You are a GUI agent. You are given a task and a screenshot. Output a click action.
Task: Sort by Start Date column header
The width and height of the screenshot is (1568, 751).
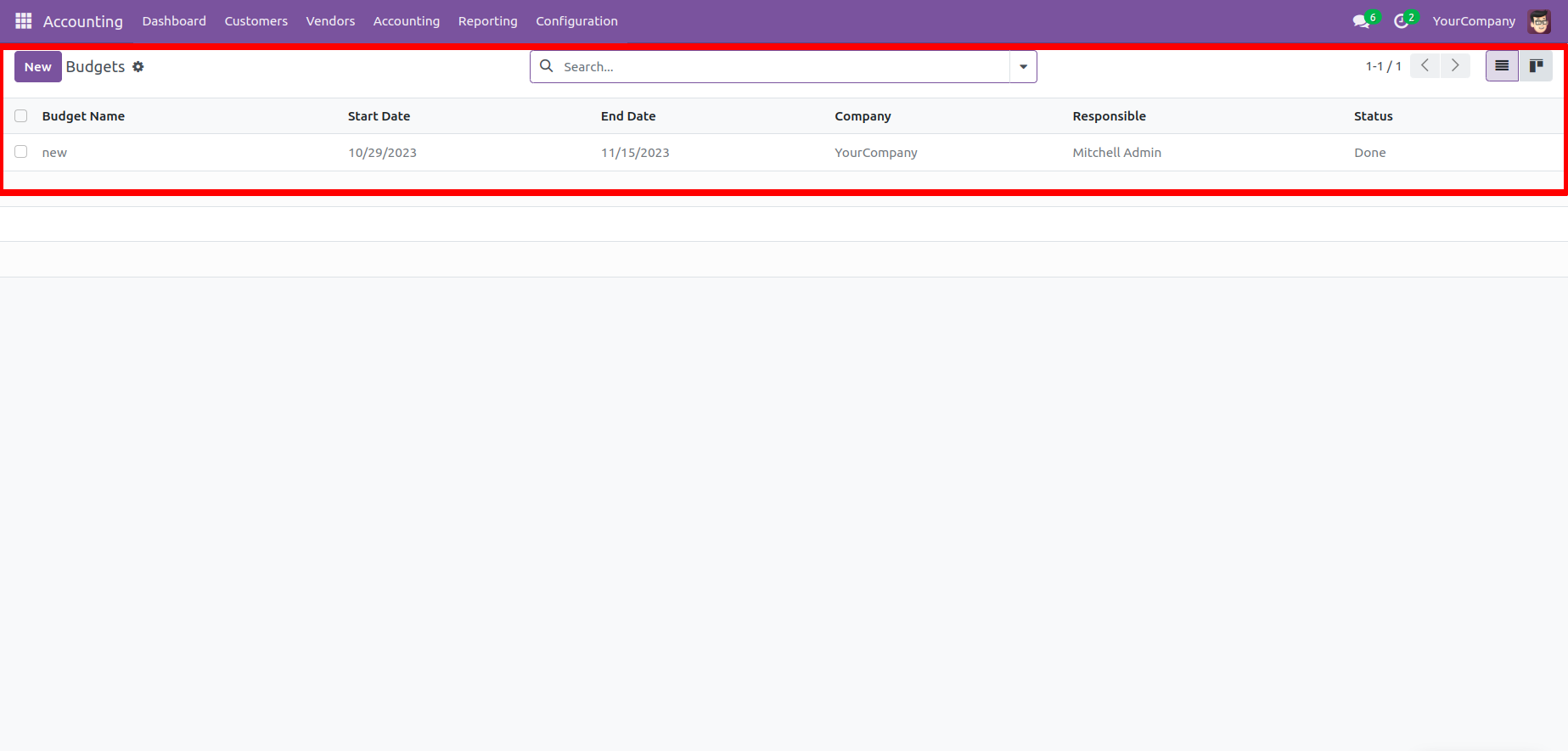tap(379, 116)
